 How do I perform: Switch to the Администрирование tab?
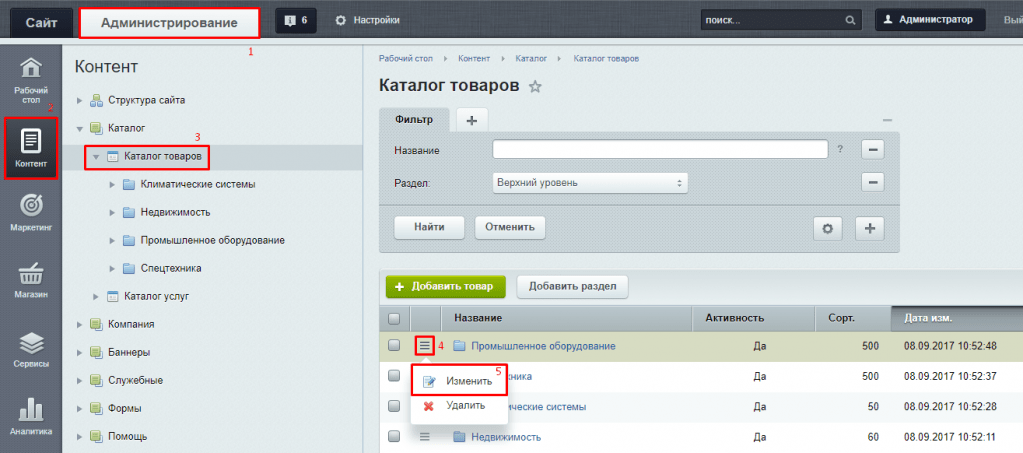tap(168, 21)
